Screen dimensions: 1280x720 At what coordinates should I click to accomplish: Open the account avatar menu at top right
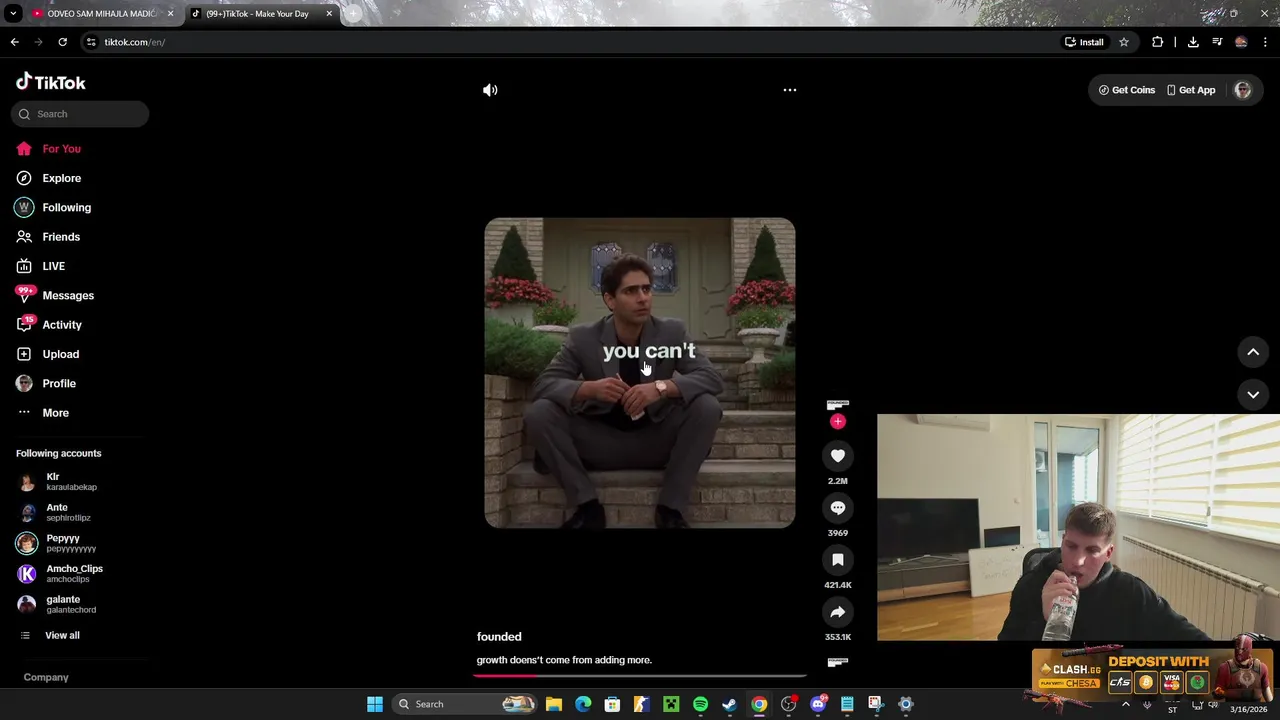(x=1243, y=90)
